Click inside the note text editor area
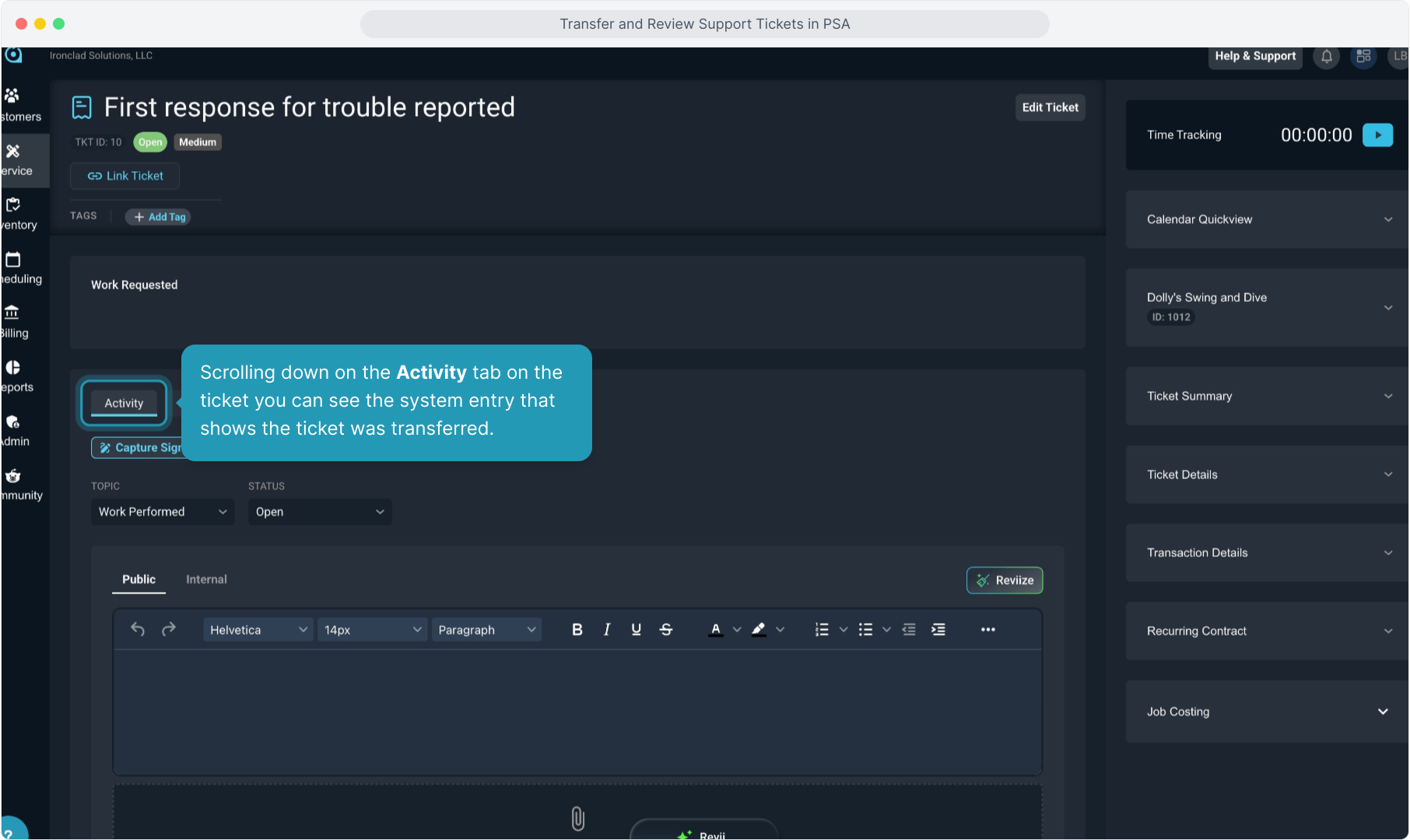Screen dimensions: 1410x840 577,712
